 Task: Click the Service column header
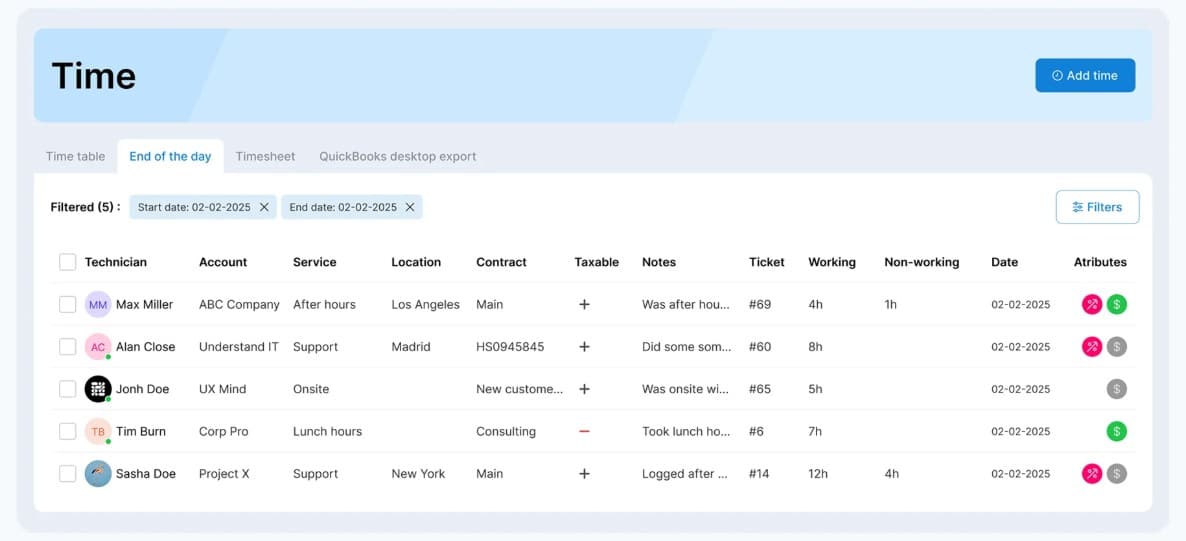[315, 262]
